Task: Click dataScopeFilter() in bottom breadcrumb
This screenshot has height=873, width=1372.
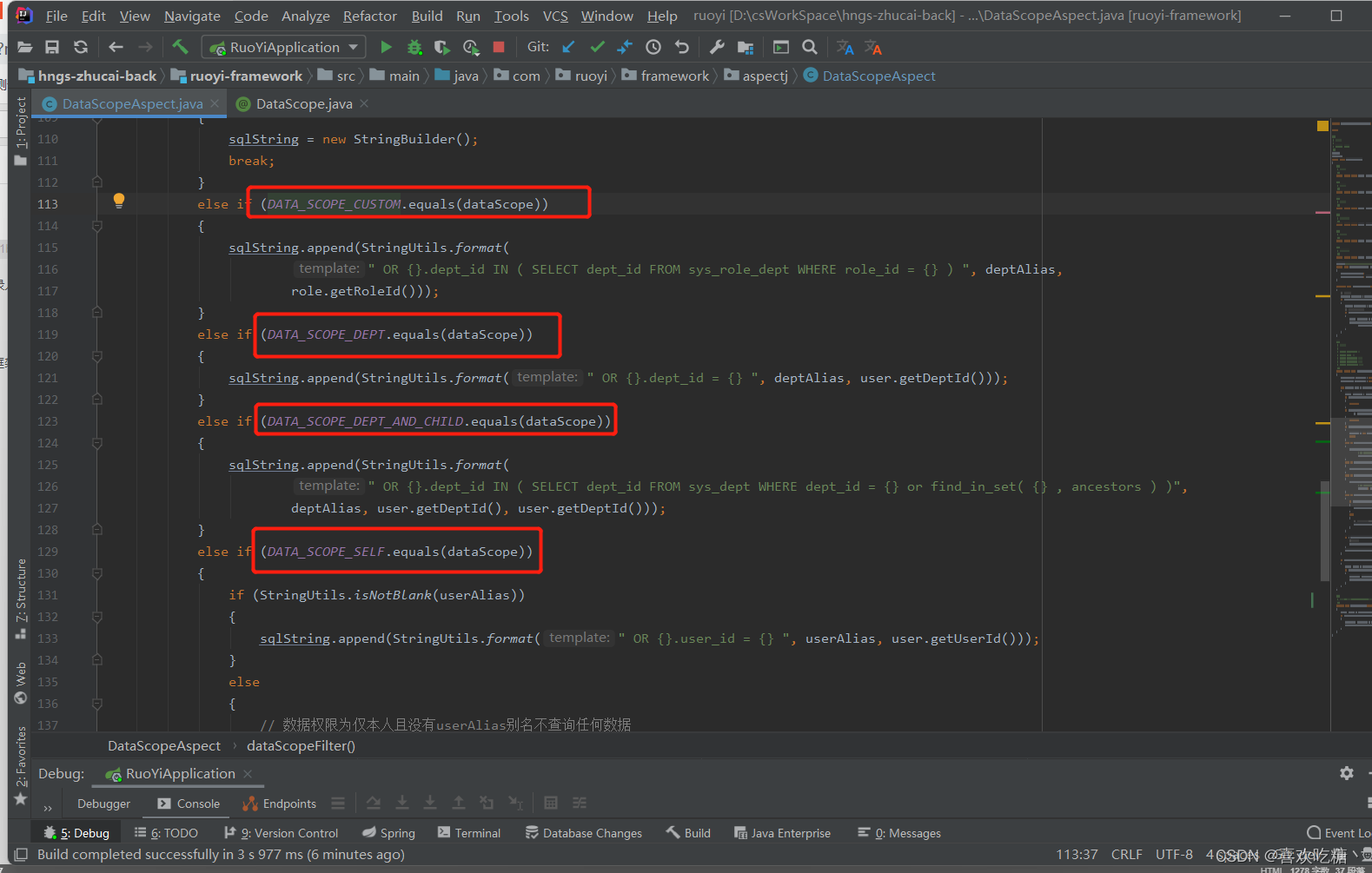Action: click(301, 745)
